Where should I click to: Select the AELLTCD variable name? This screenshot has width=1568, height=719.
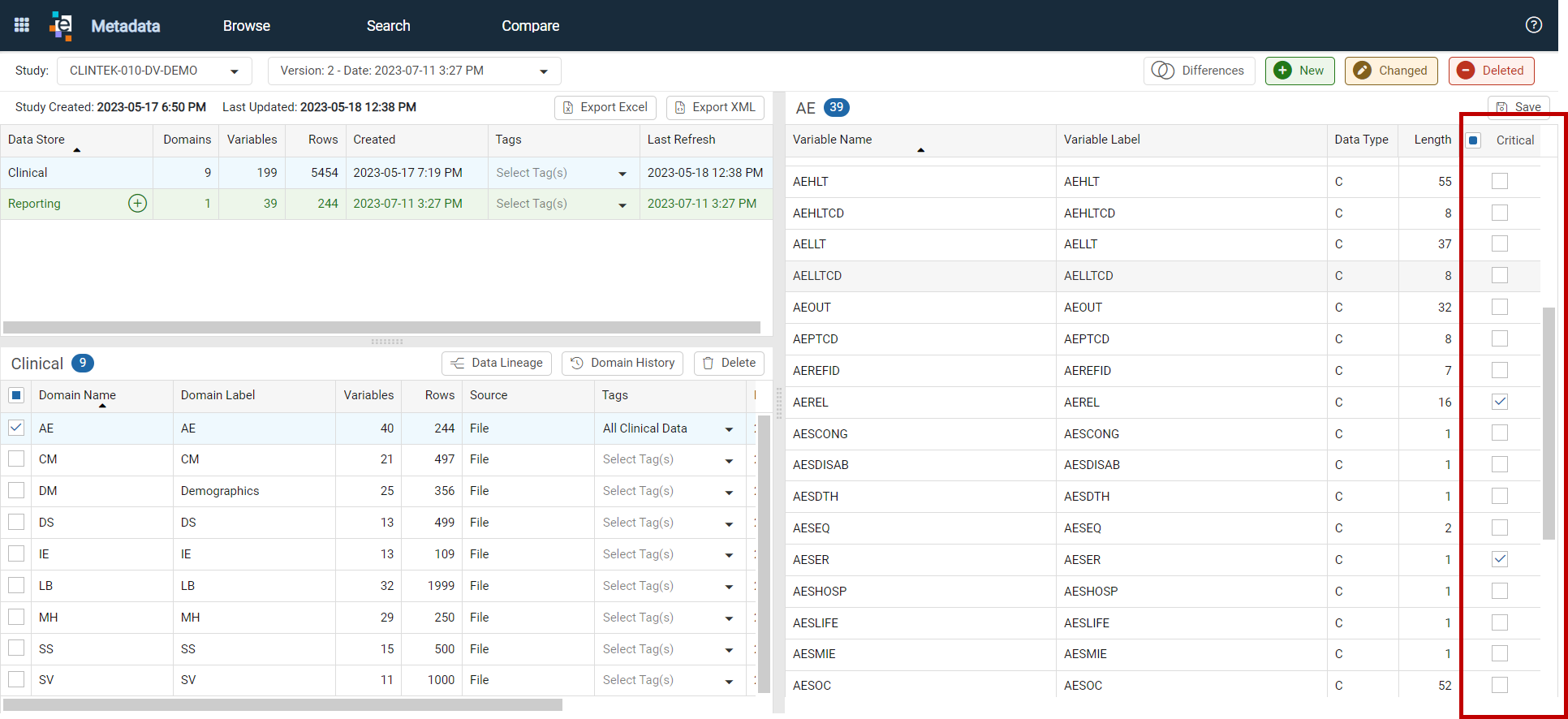point(817,276)
